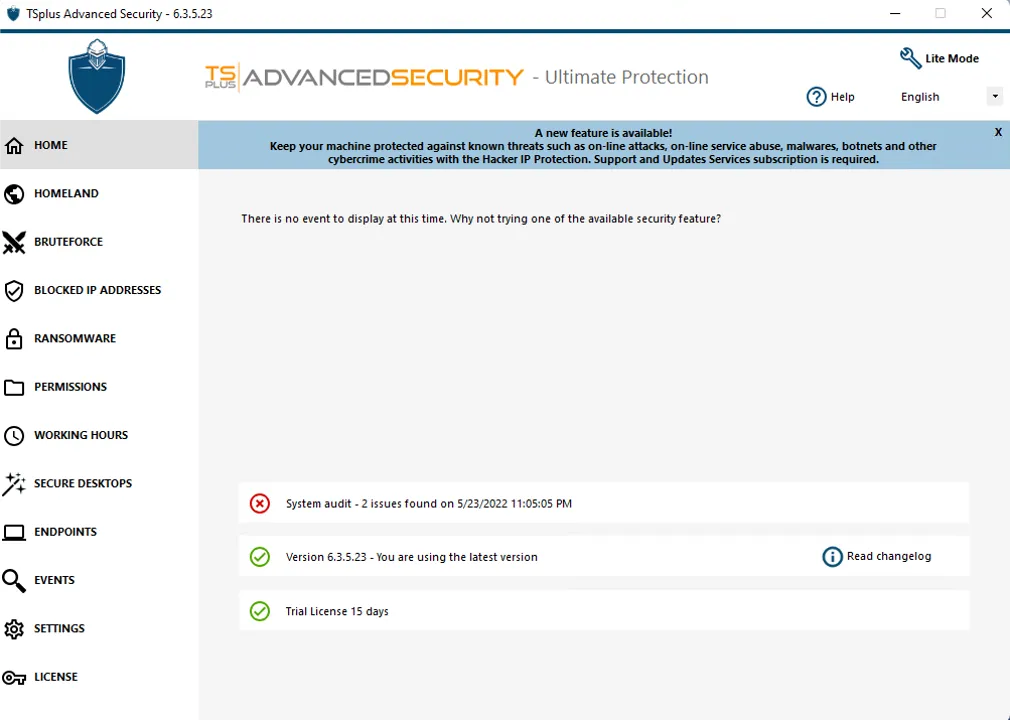Viewport: 1010px width, 720px height.
Task: Open System audit 2 issues found text
Action: click(x=429, y=504)
